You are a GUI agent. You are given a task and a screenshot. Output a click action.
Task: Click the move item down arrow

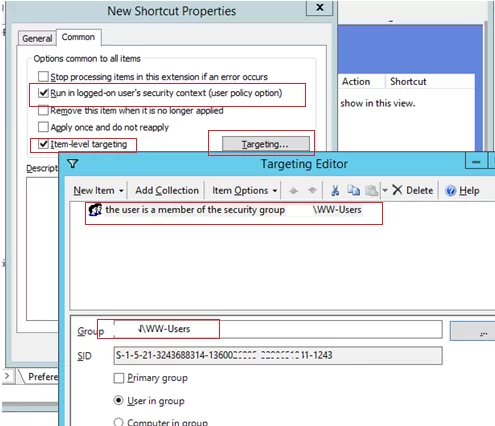click(x=312, y=190)
